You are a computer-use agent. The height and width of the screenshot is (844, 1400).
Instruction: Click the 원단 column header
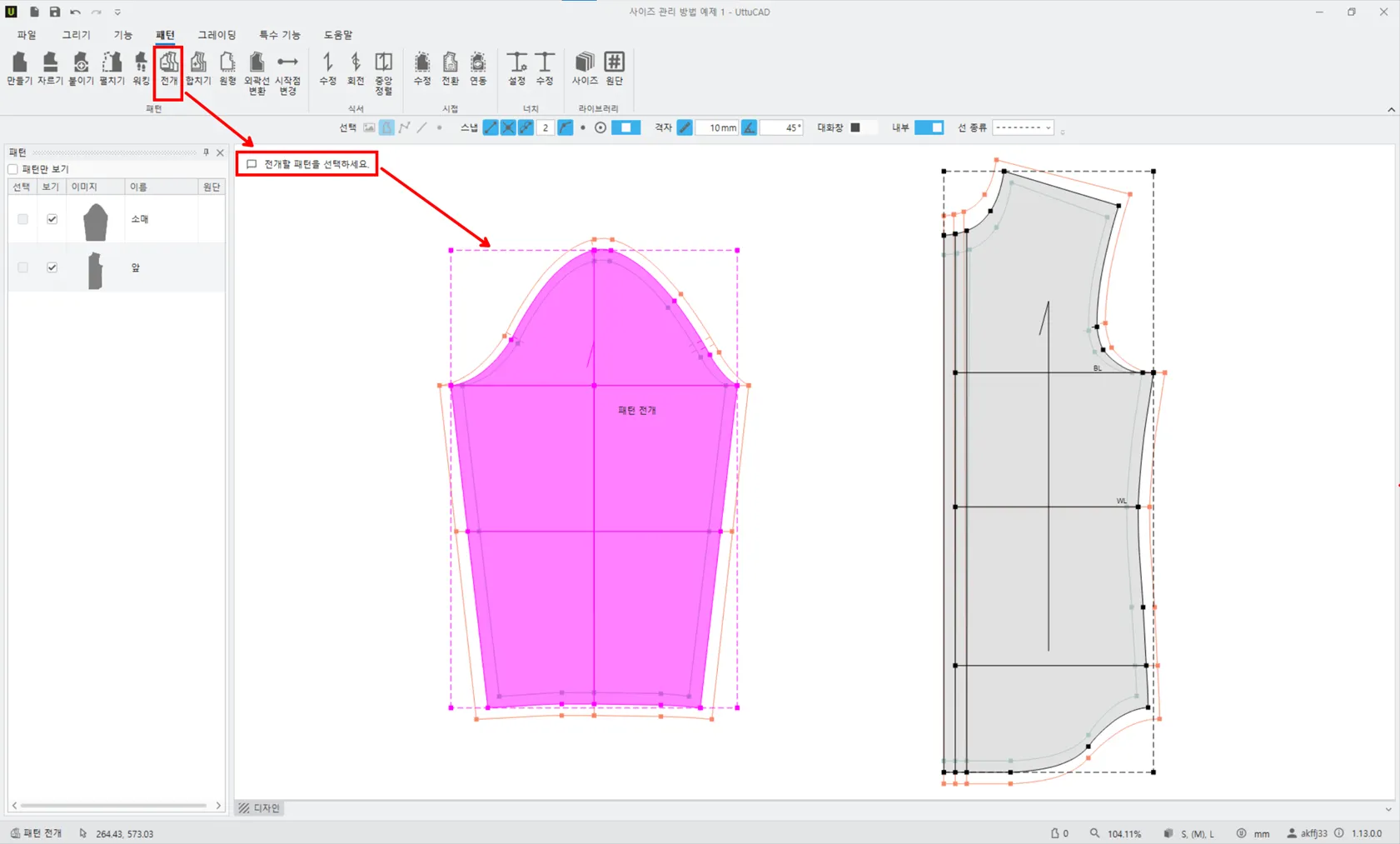212,187
